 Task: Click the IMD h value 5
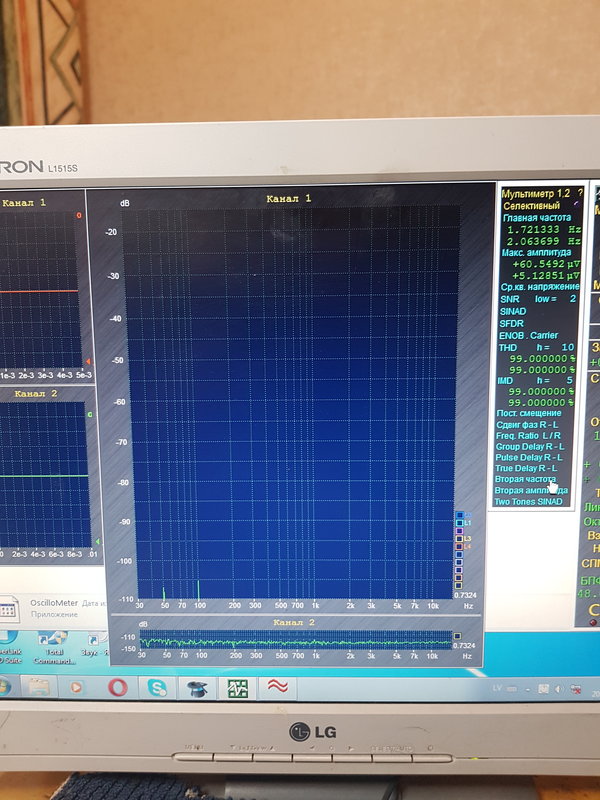[x=569, y=381]
